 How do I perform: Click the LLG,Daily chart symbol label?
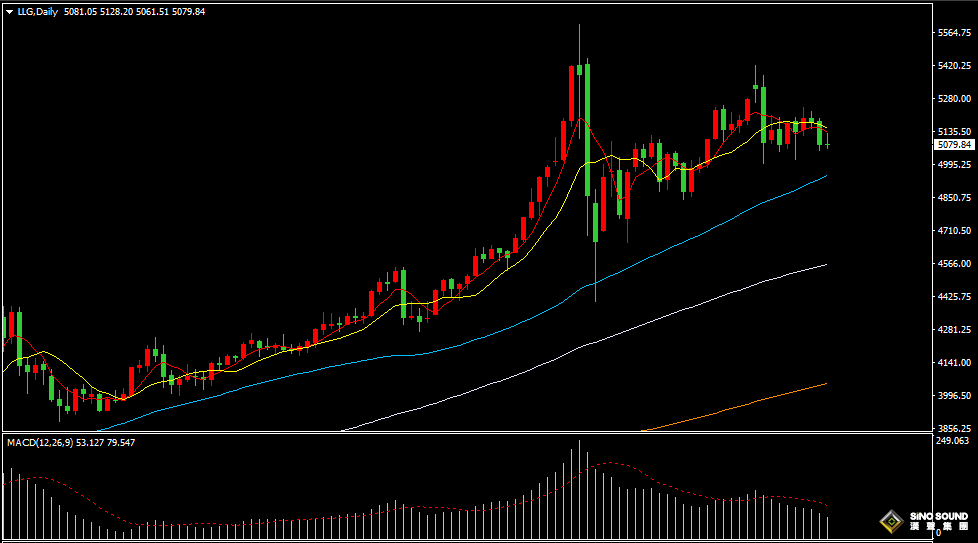(37, 11)
